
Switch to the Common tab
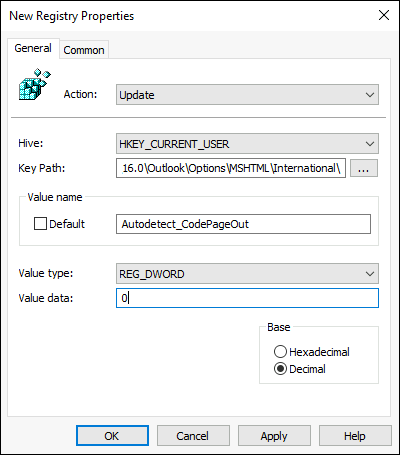pyautogui.click(x=84, y=50)
